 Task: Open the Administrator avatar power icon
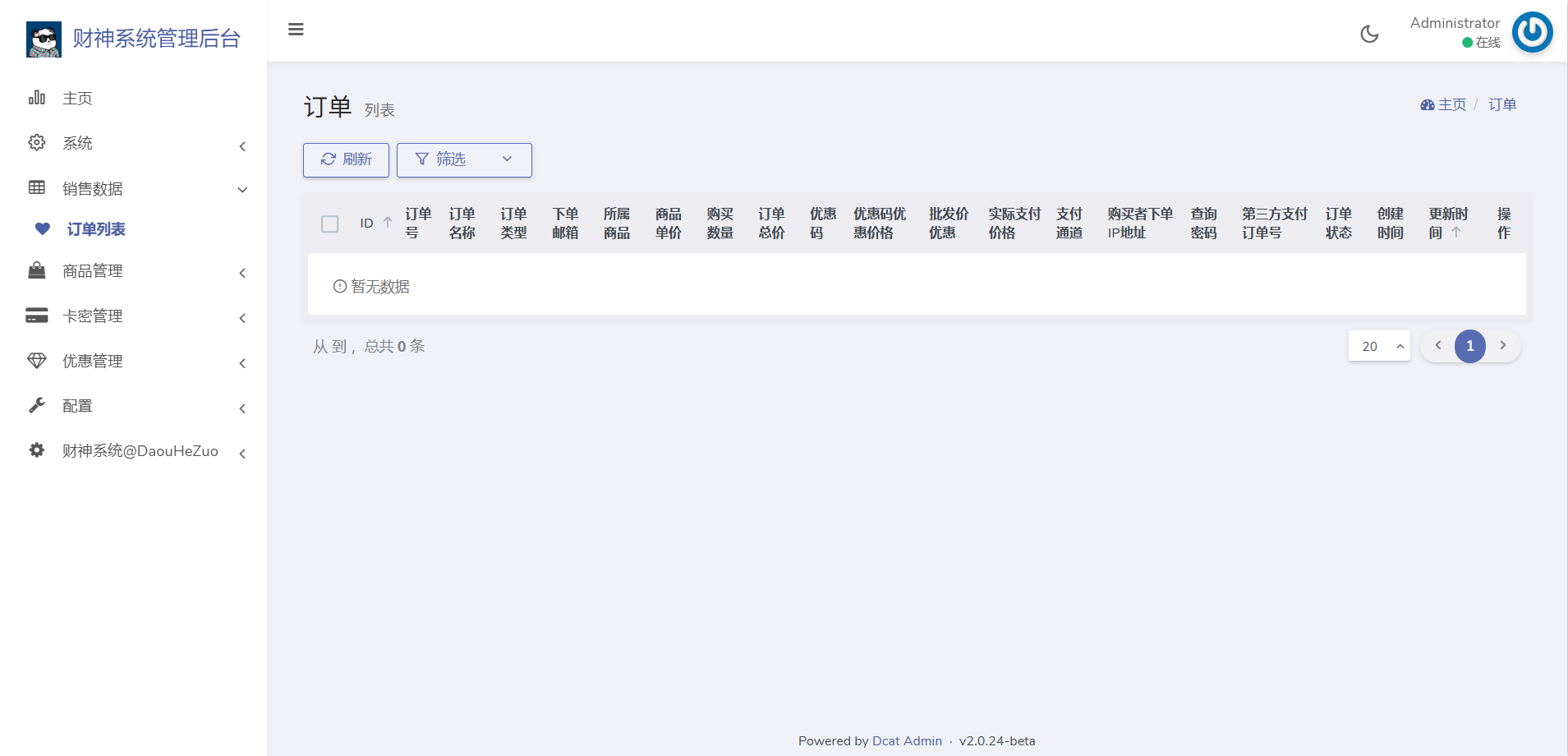[x=1532, y=32]
